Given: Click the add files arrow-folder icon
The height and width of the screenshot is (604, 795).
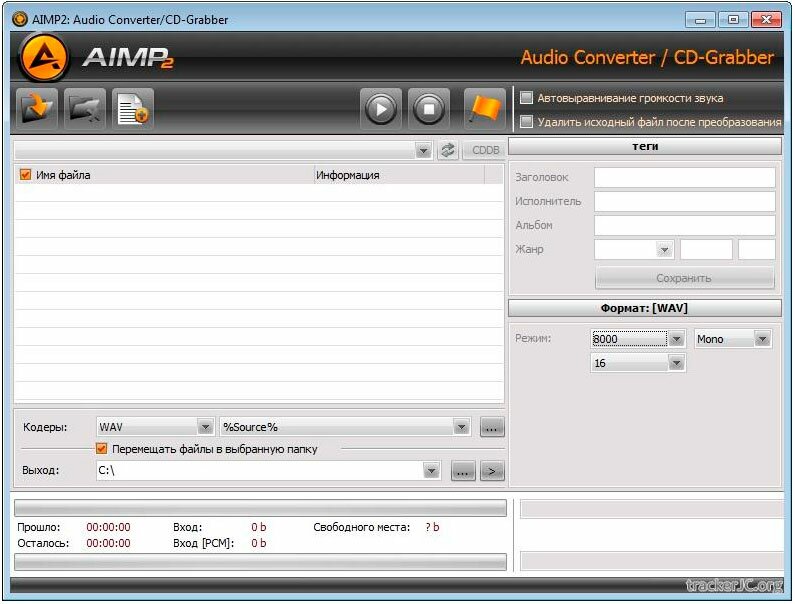Looking at the screenshot, I should point(37,109).
